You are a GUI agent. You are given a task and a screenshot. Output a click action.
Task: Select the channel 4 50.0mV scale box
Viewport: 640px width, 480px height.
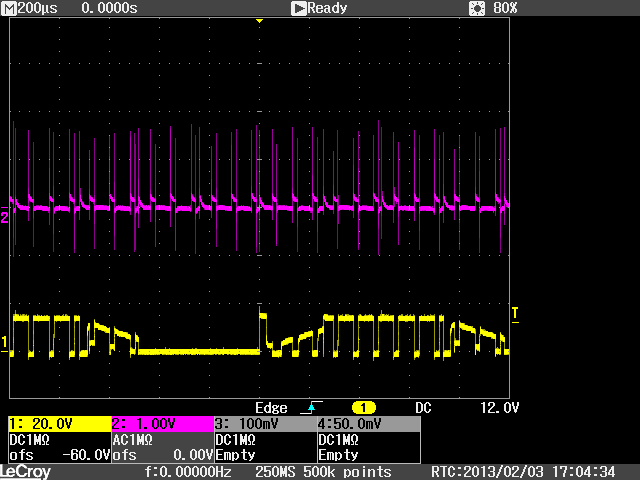[x=369, y=424]
